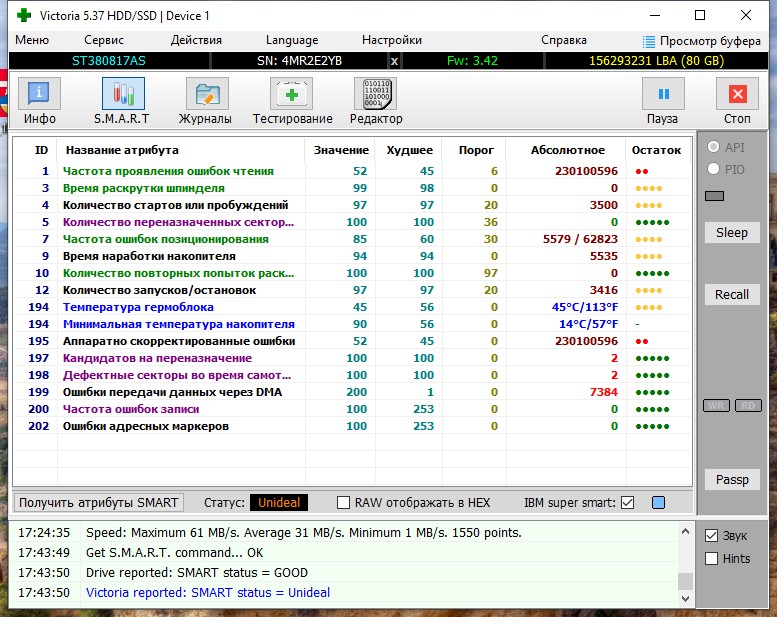The image size is (777, 617).
Task: Enable RAW отображать в HEX checkbox
Action: [x=343, y=503]
